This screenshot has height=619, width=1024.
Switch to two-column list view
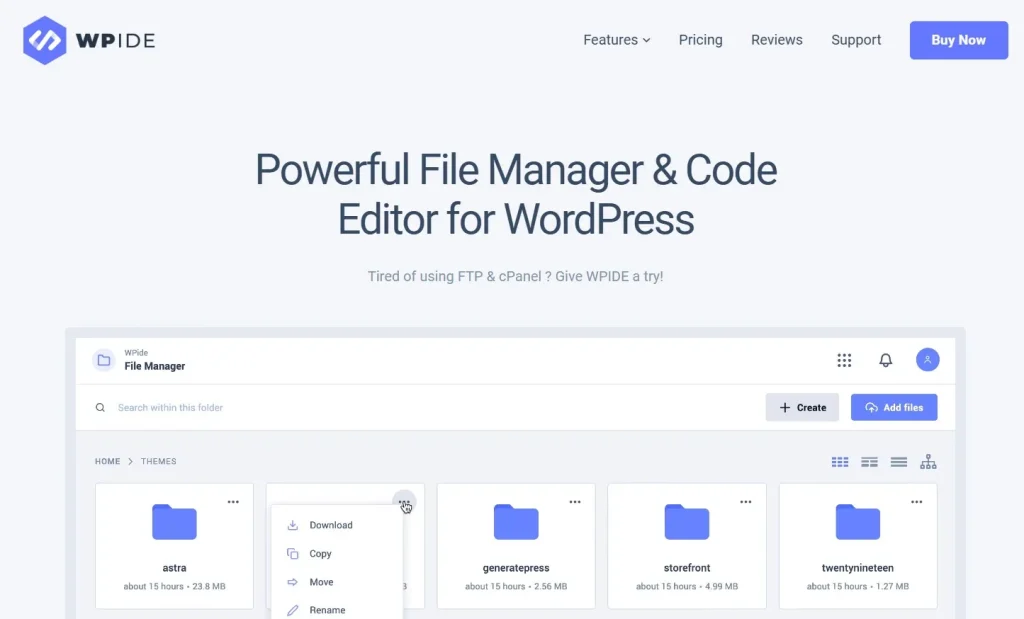tap(869, 462)
